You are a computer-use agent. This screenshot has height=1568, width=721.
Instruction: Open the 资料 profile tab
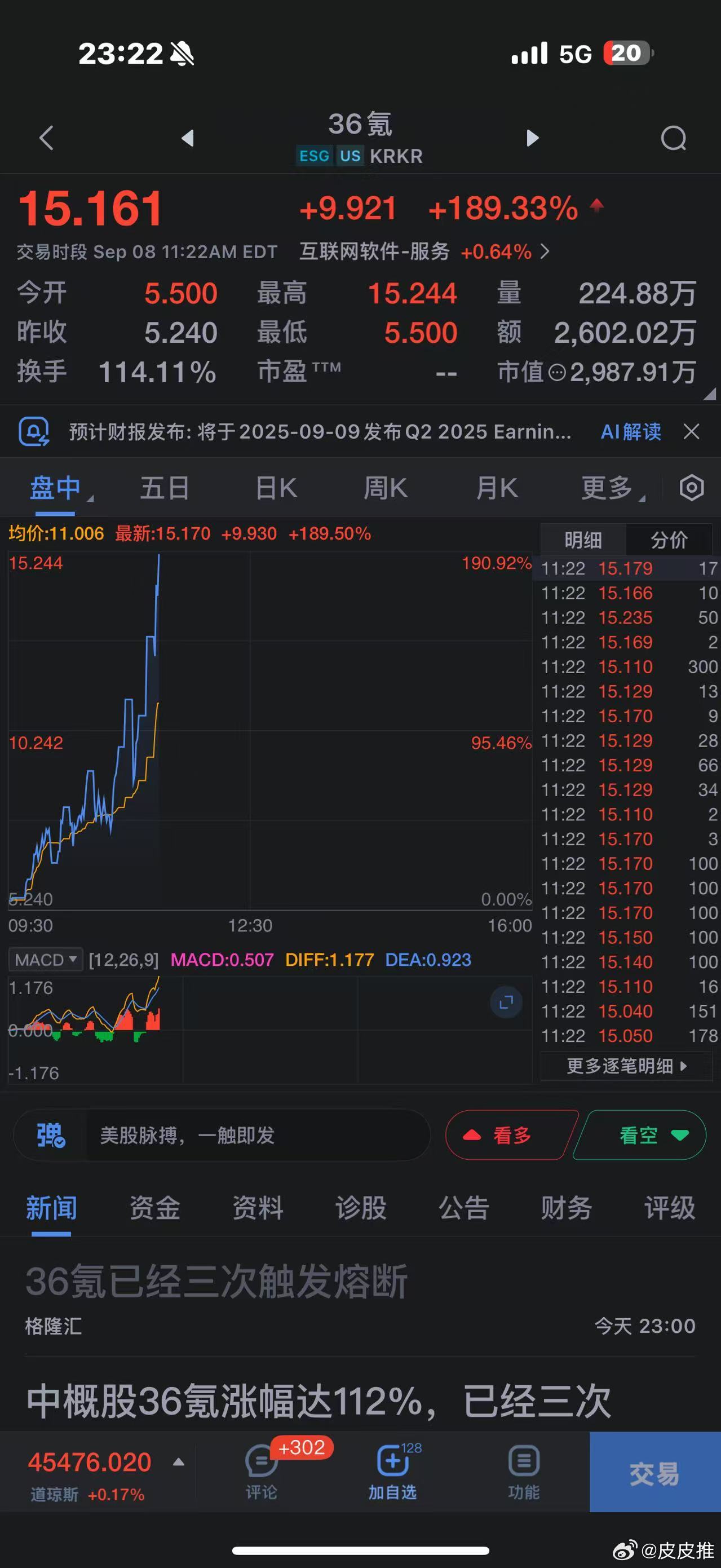[x=258, y=1208]
